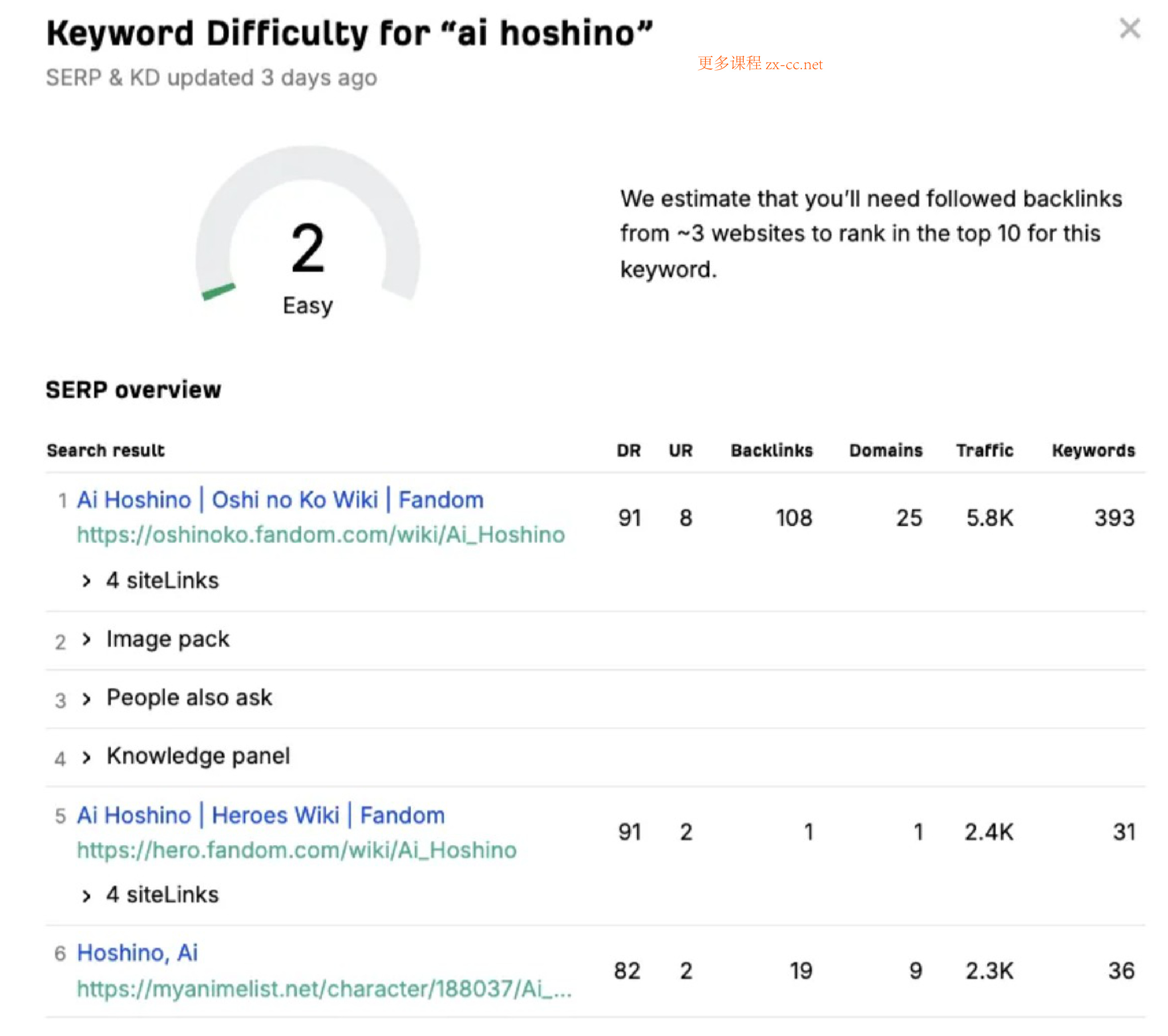This screenshot has width=1168, height=1036.
Task: Expand the People also ask row
Action: [86, 698]
